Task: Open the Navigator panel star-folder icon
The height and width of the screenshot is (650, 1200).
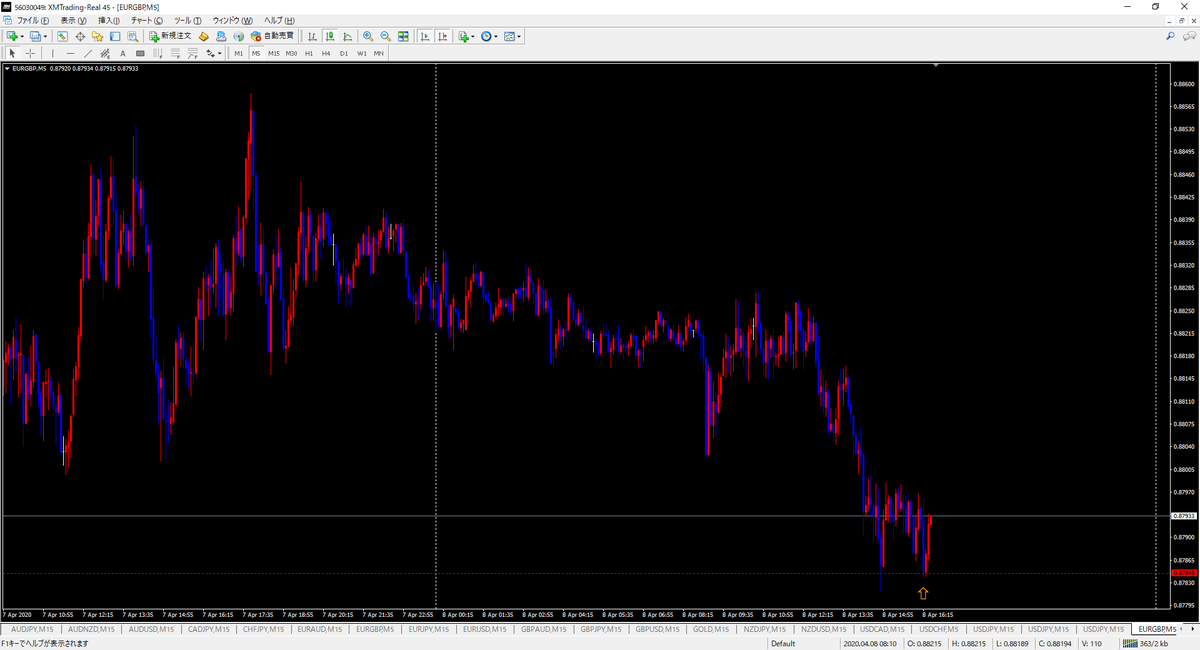Action: 97,36
